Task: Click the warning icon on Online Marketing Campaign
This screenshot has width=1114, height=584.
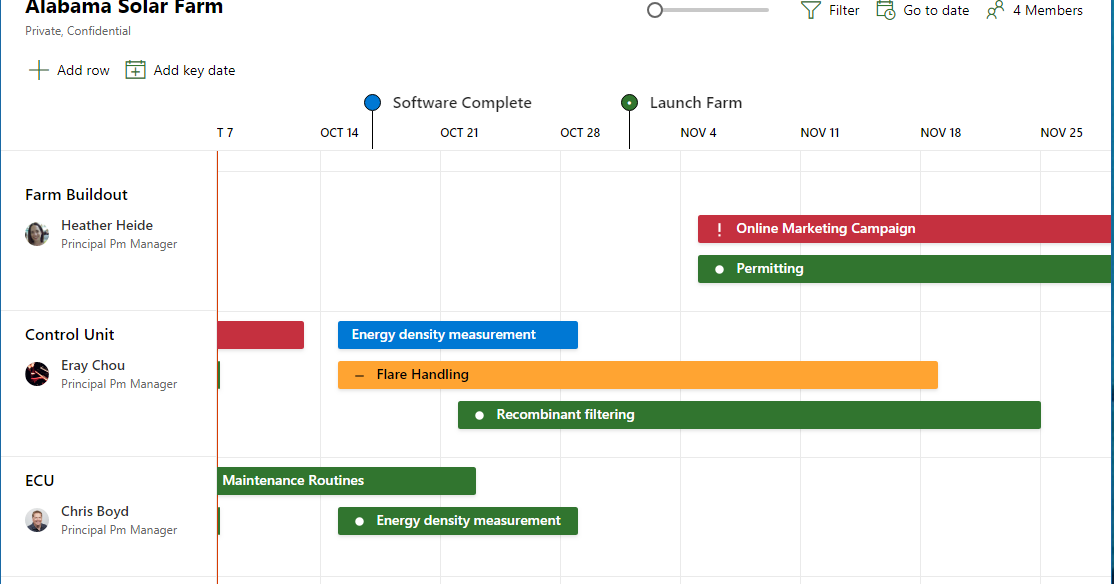Action: point(719,229)
